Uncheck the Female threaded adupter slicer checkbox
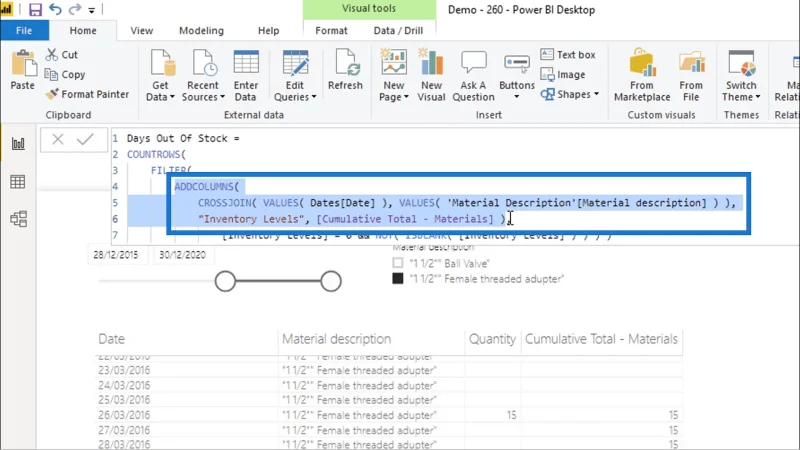800x450 pixels. coord(398,279)
